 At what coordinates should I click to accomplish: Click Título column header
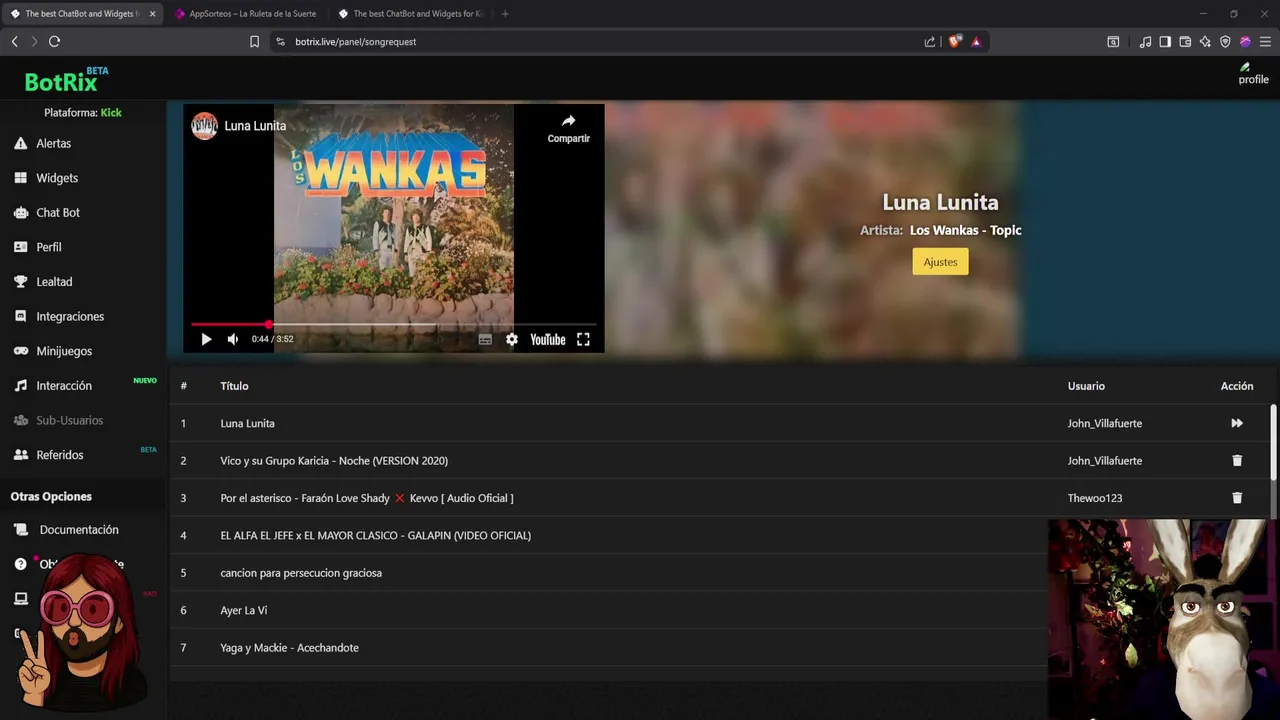pos(234,386)
